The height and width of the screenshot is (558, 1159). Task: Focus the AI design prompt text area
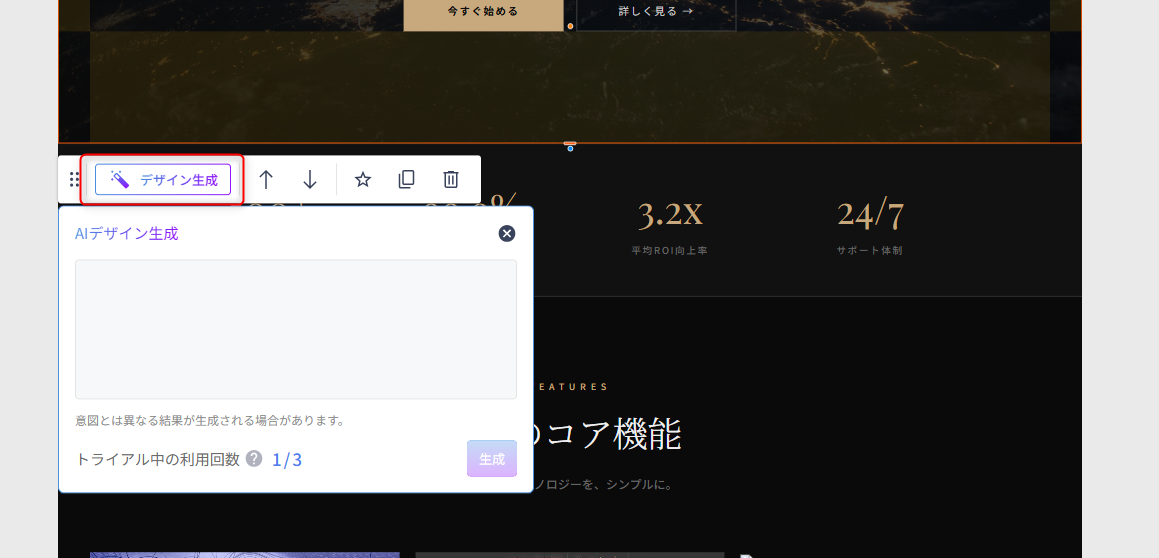(295, 329)
